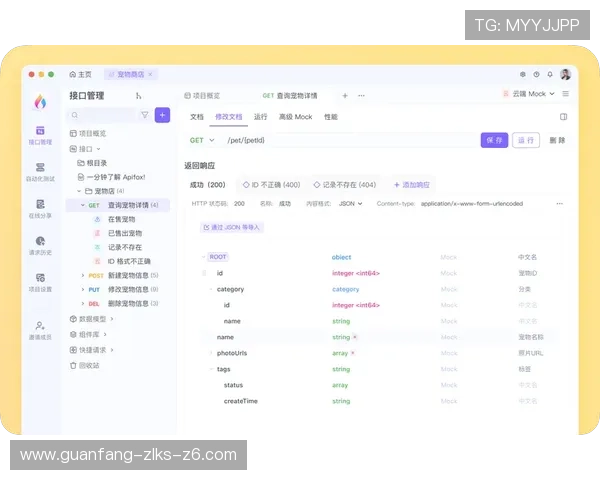Click the 邀请成员 sidebar icon
The height and width of the screenshot is (480, 600).
pyautogui.click(x=40, y=331)
